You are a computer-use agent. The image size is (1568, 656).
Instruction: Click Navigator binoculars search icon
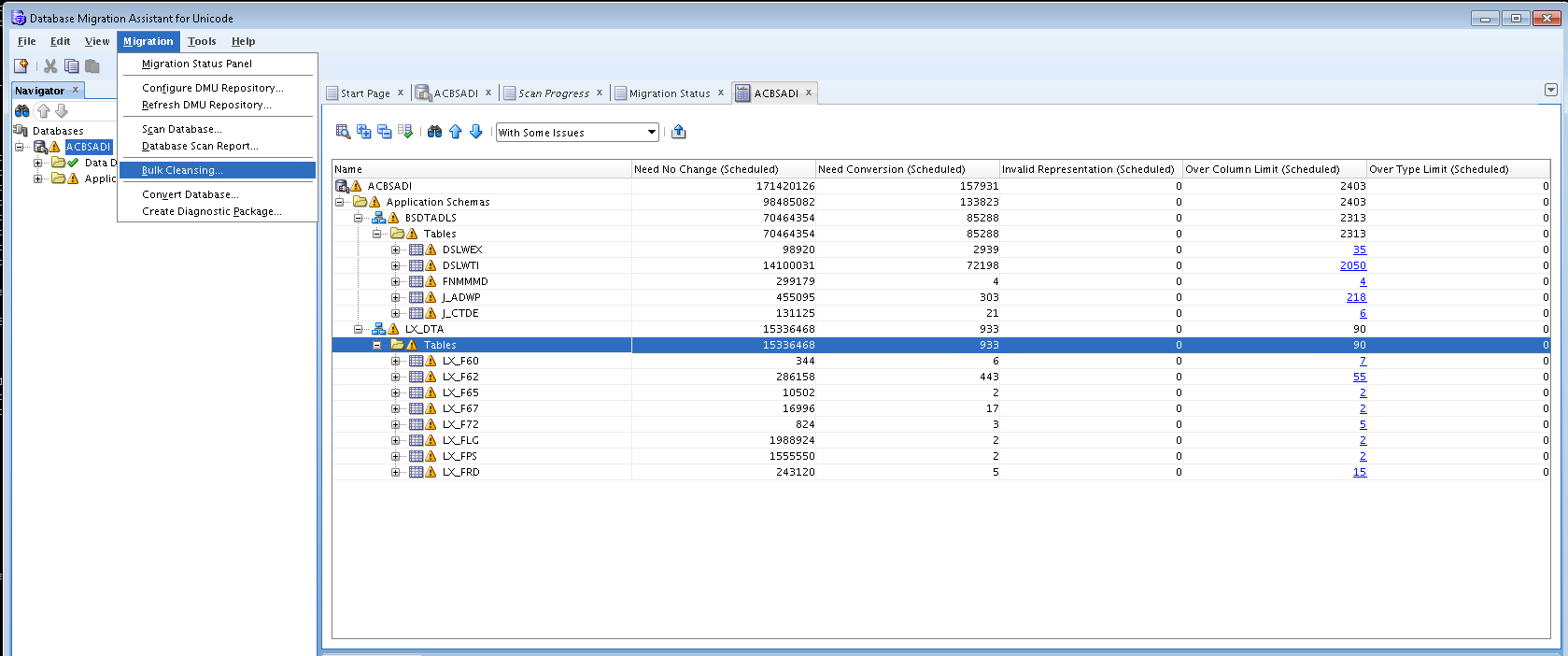(21, 110)
